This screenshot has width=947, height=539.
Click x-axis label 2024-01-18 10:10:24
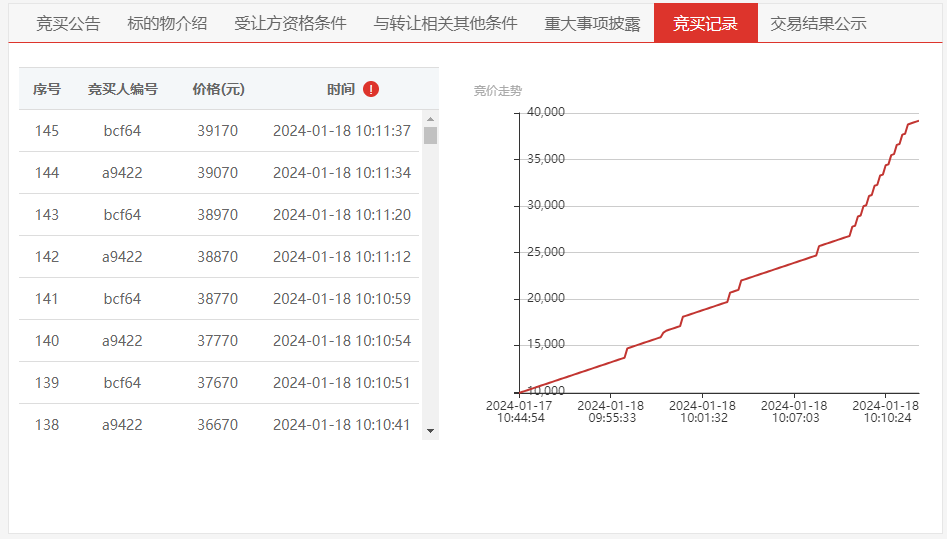886,412
